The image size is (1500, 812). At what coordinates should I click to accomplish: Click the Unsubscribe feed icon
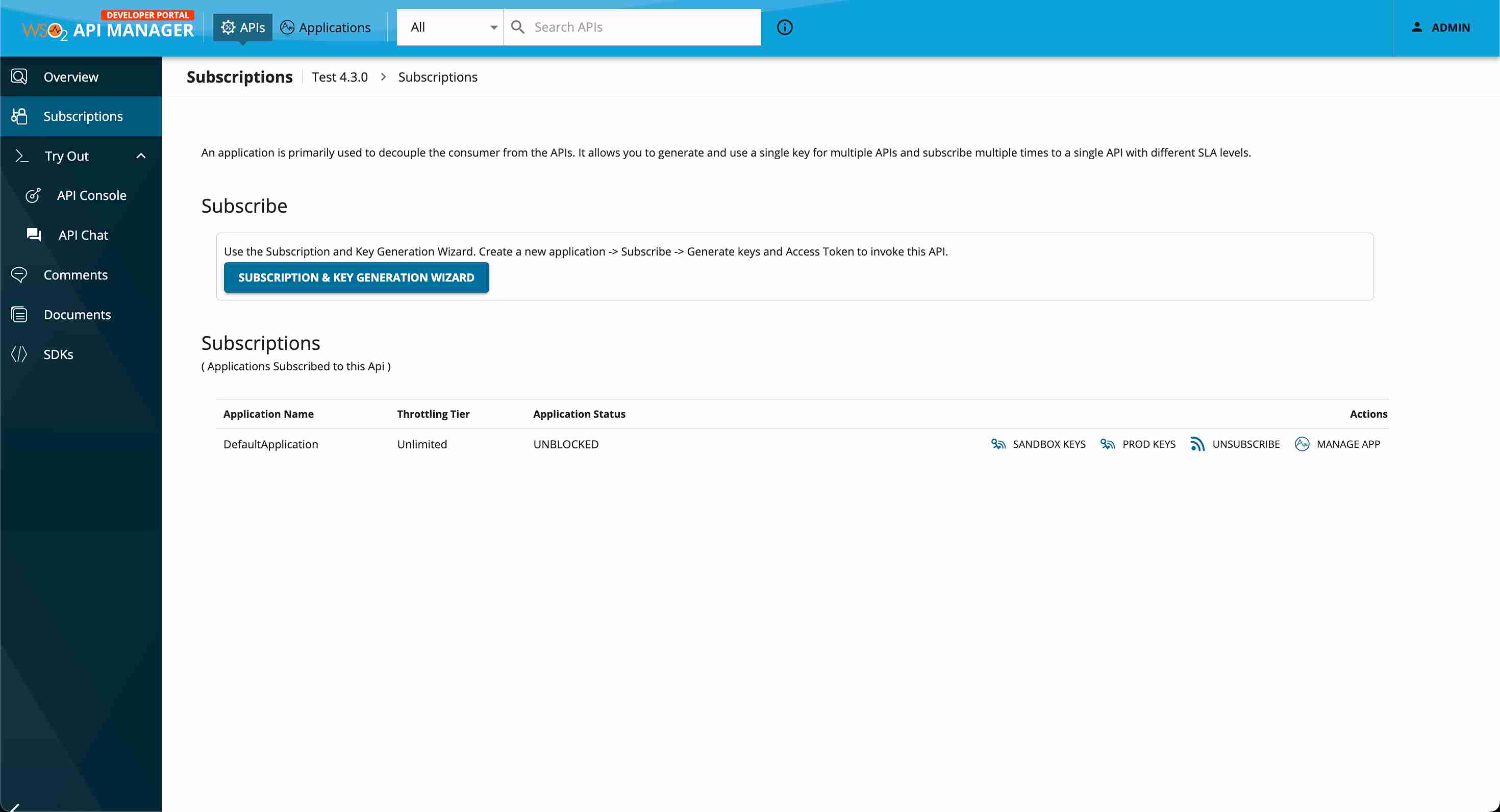click(1197, 444)
